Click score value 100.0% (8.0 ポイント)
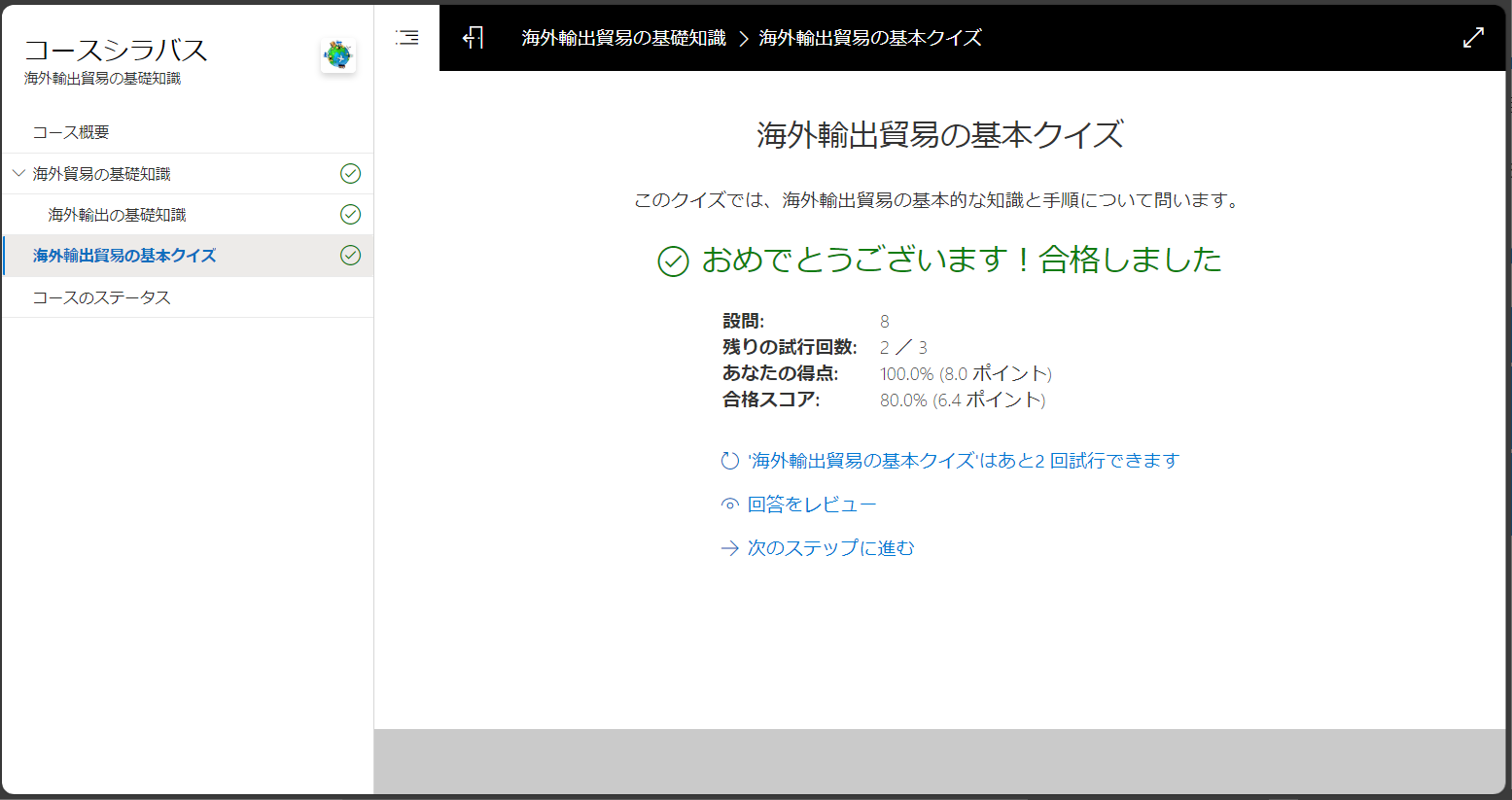 [966, 373]
